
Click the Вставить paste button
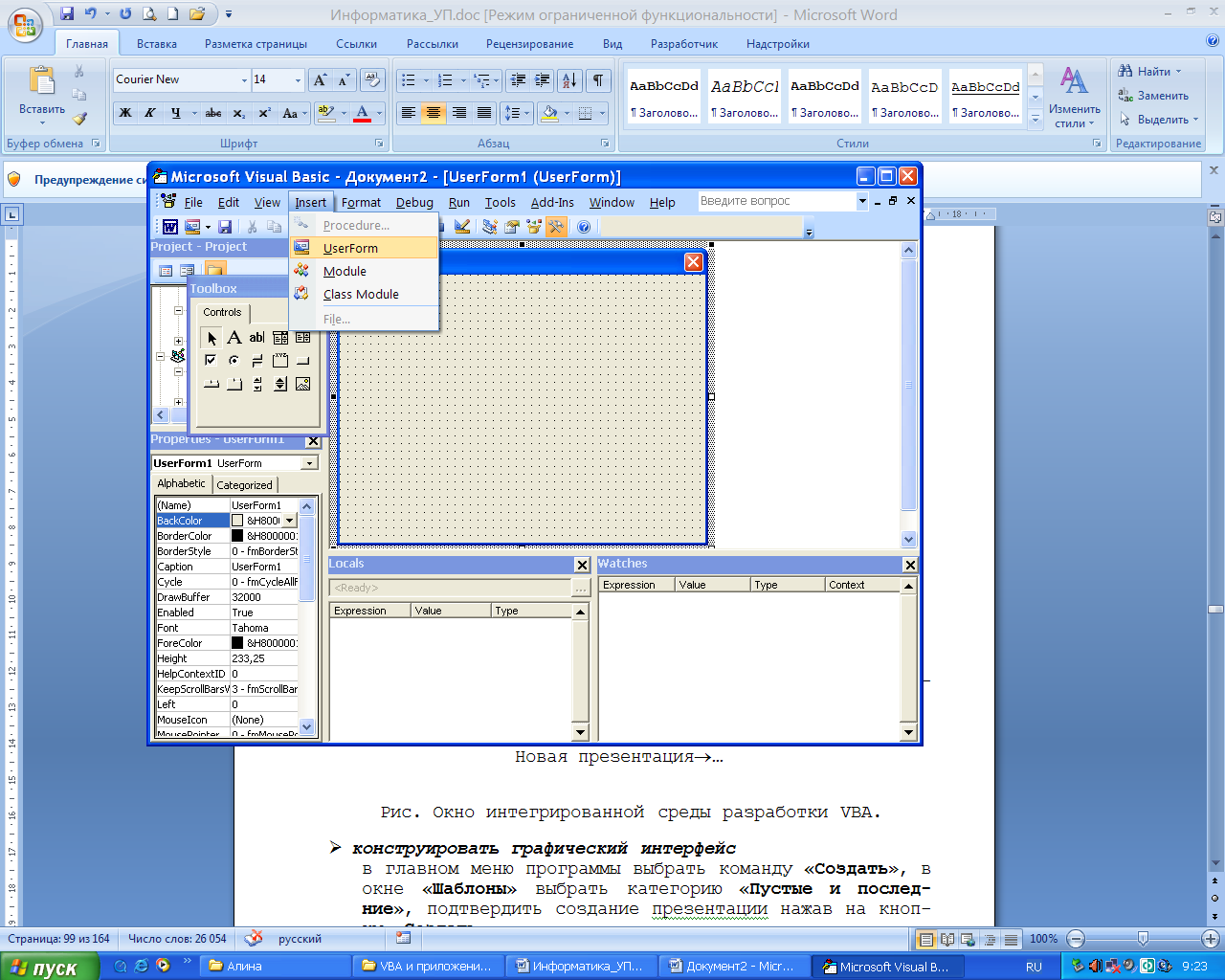[x=42, y=94]
